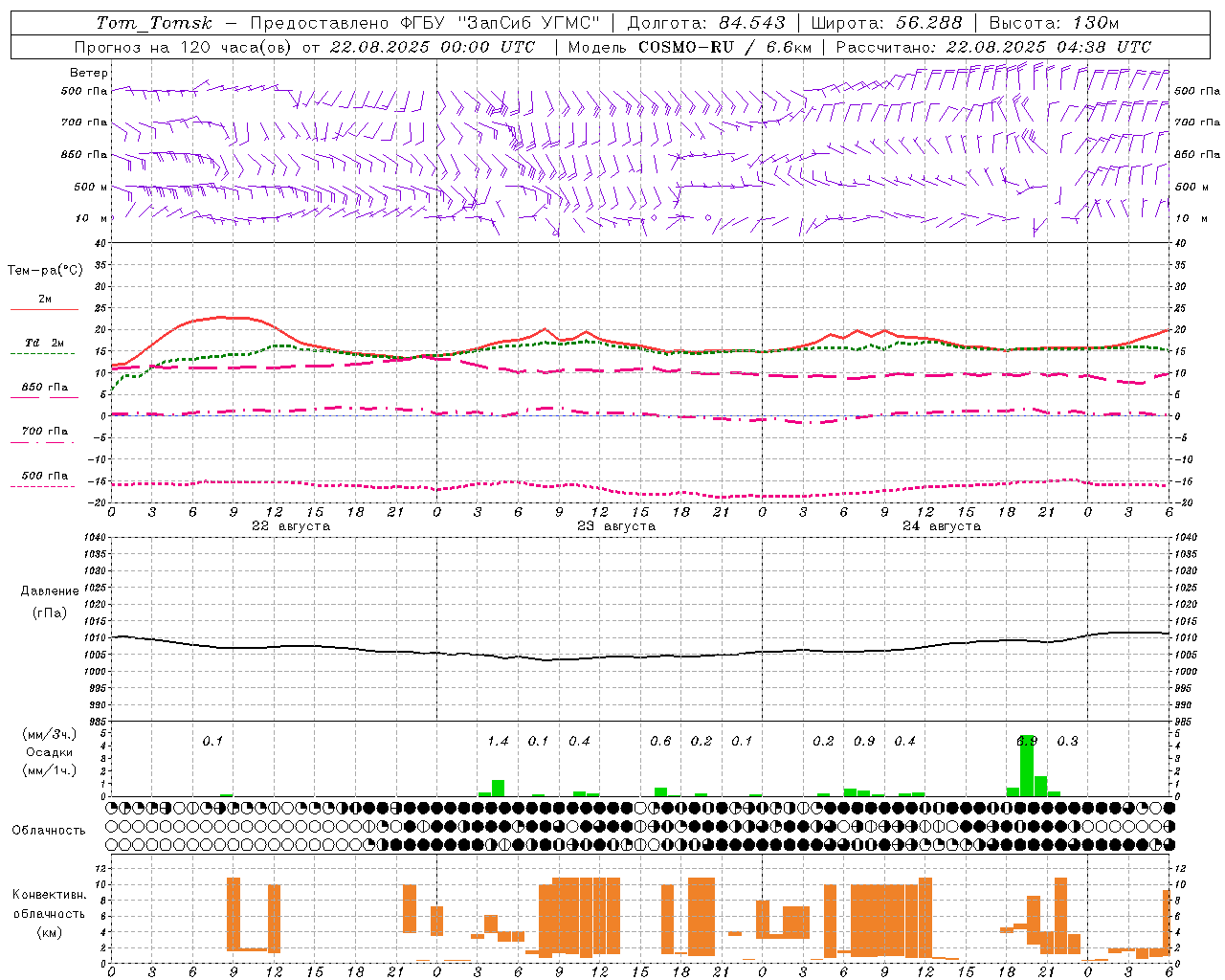Select the provider text ФГБУ "ЗапСиб УГМС"
The height and width of the screenshot is (980, 1225).
pos(500,23)
